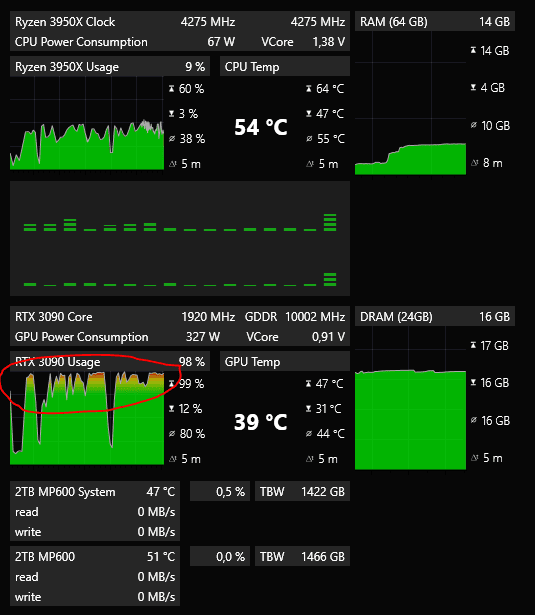Click the 98 % RTX 3090 usage value
Viewport: 535px width, 615px height.
point(192,362)
